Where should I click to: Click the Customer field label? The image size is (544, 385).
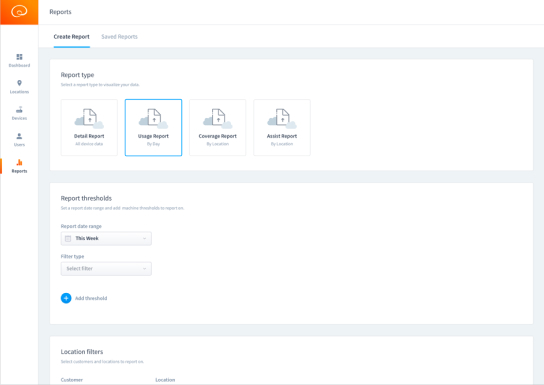click(x=72, y=380)
